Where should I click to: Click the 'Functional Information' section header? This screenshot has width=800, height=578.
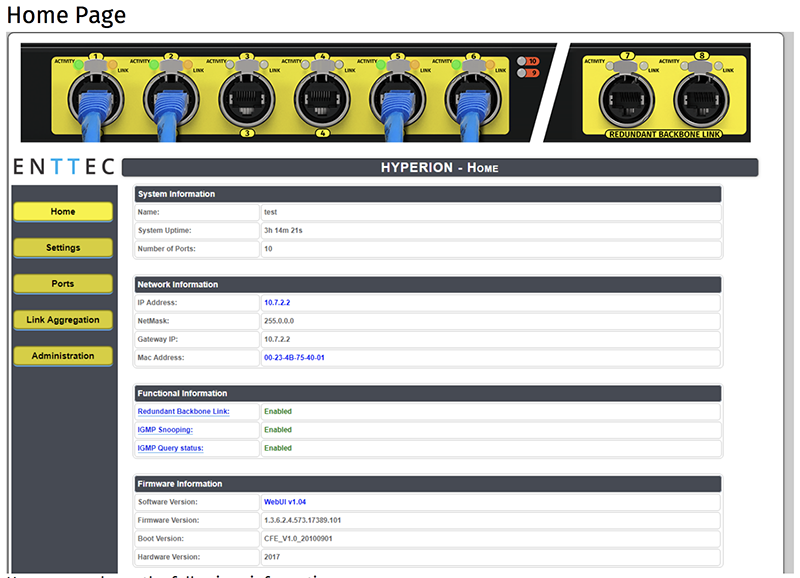click(x=428, y=393)
